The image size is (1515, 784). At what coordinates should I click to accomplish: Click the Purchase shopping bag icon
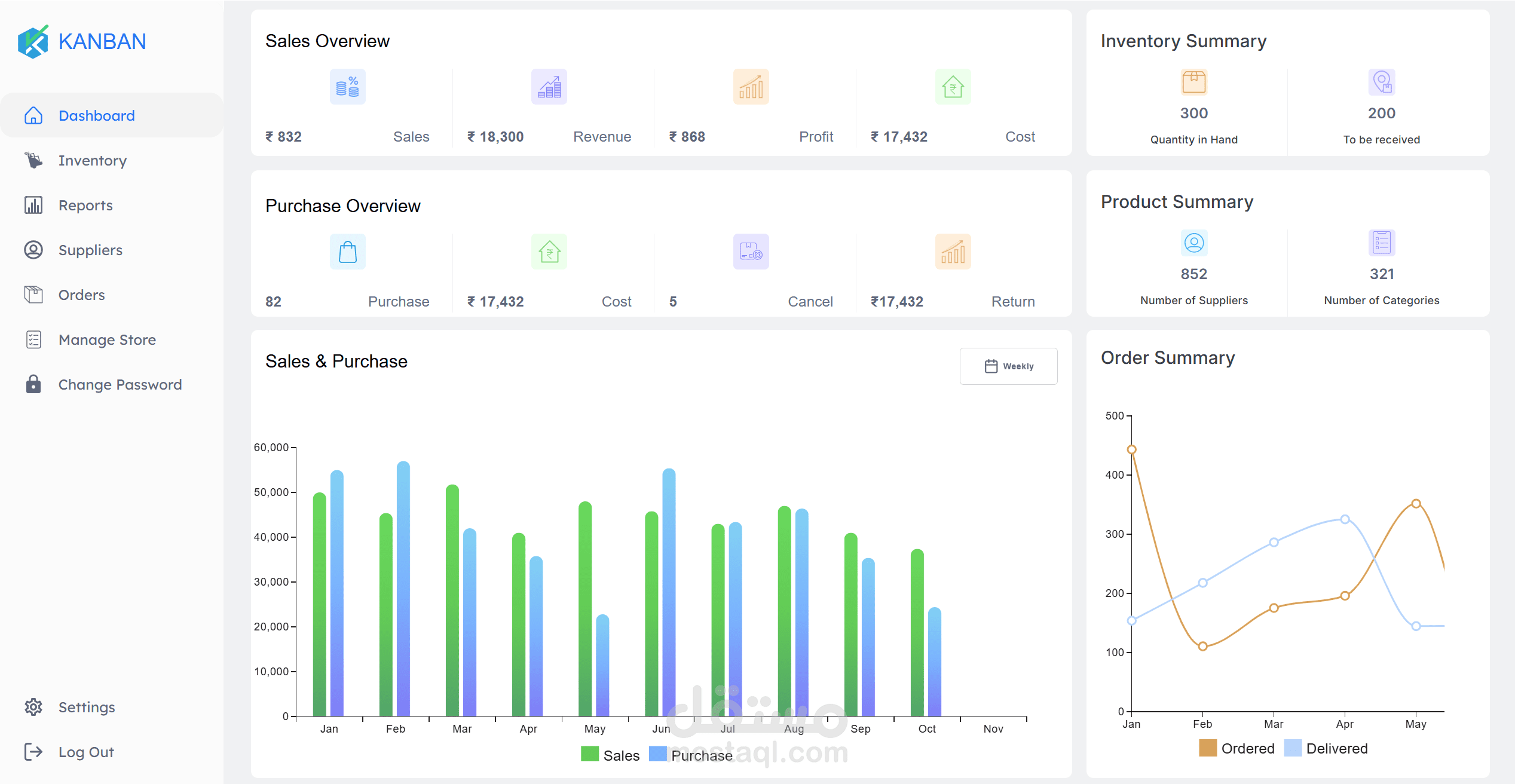348,252
